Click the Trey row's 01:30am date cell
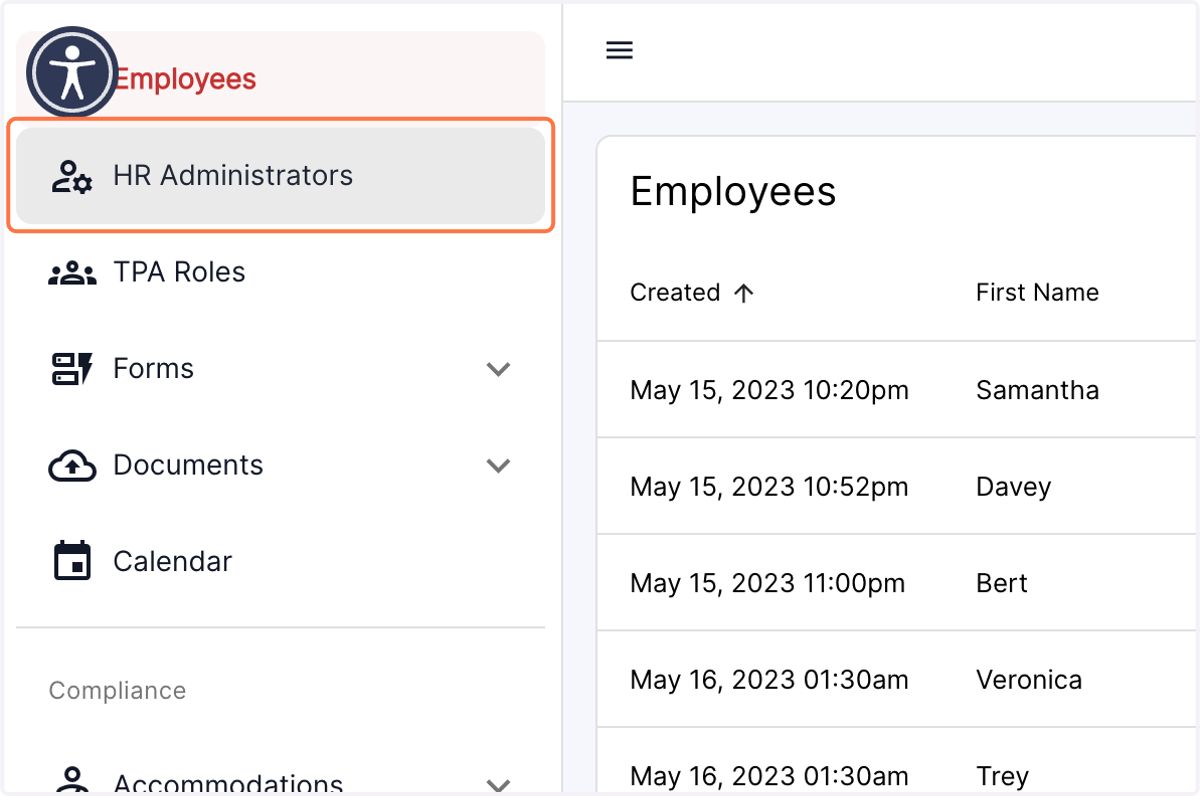This screenshot has width=1200, height=796. (x=769, y=776)
